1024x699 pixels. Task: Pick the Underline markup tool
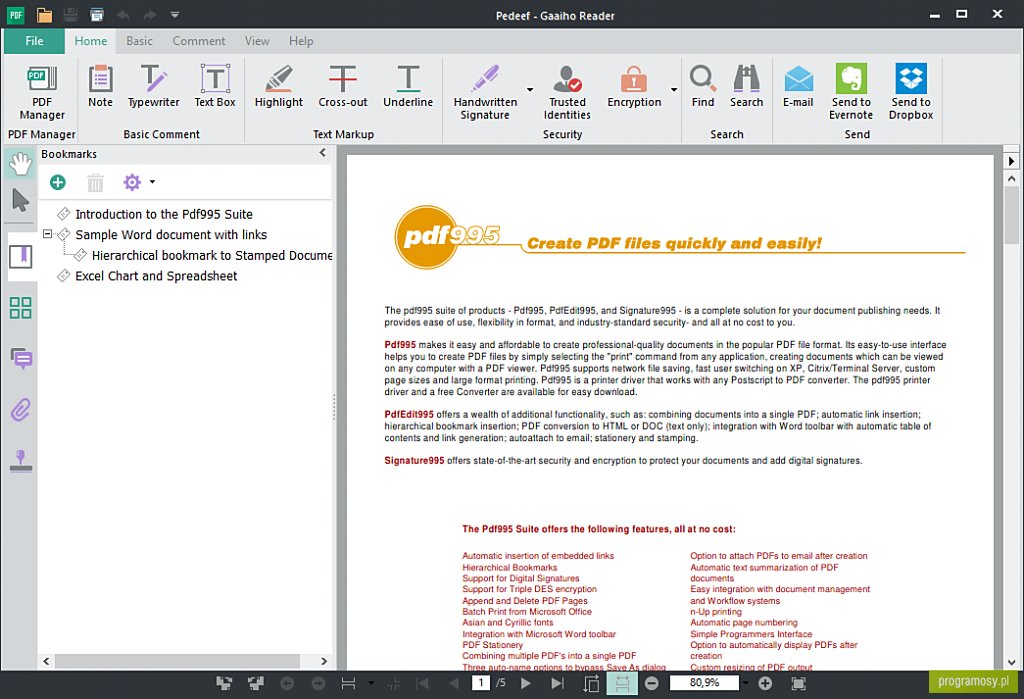(x=408, y=86)
